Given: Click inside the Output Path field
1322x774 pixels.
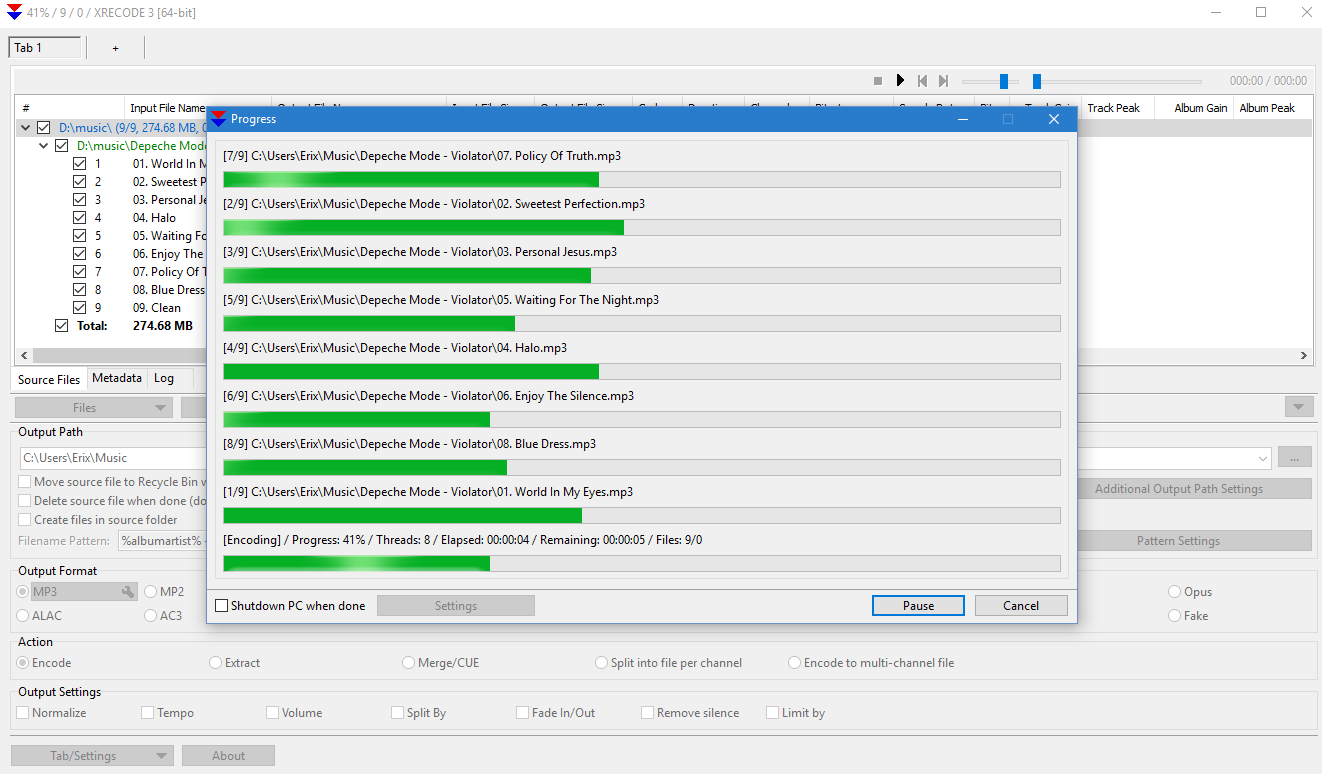Looking at the screenshot, I should click(x=120, y=457).
